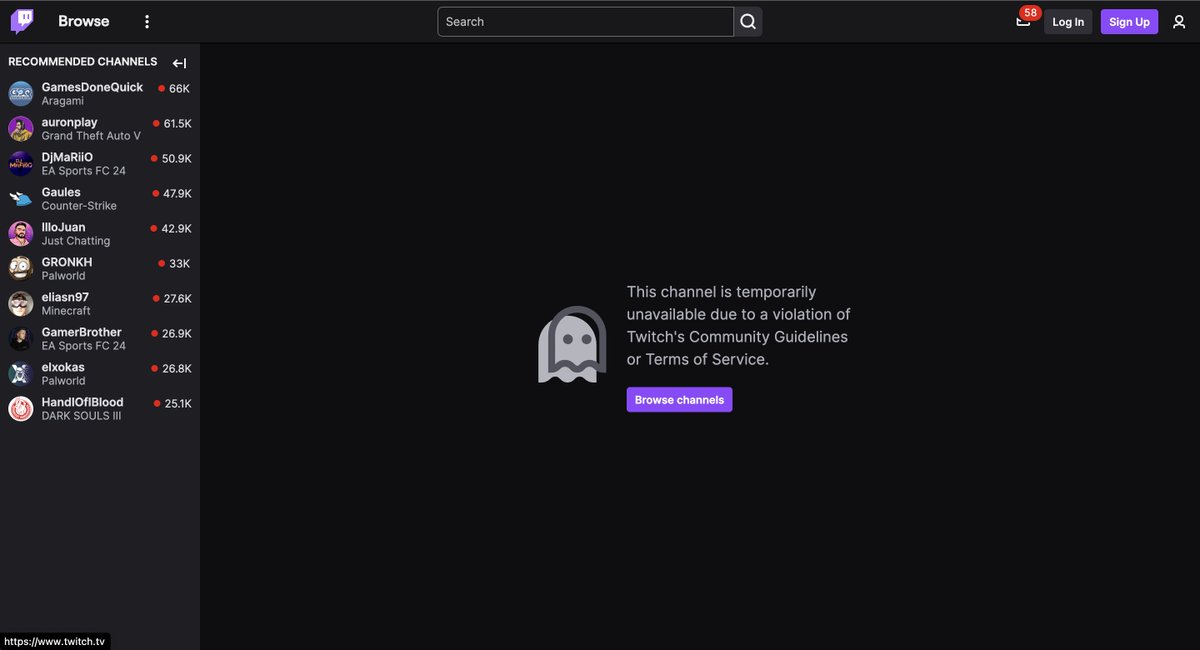This screenshot has height=650, width=1200.
Task: Click the Log In button
Action: click(x=1068, y=22)
